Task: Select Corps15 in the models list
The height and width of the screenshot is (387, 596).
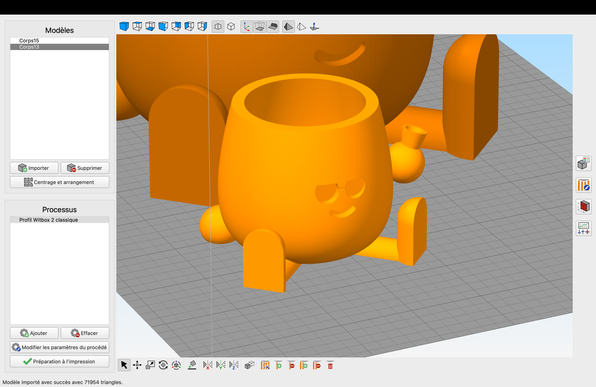Action: pos(59,40)
